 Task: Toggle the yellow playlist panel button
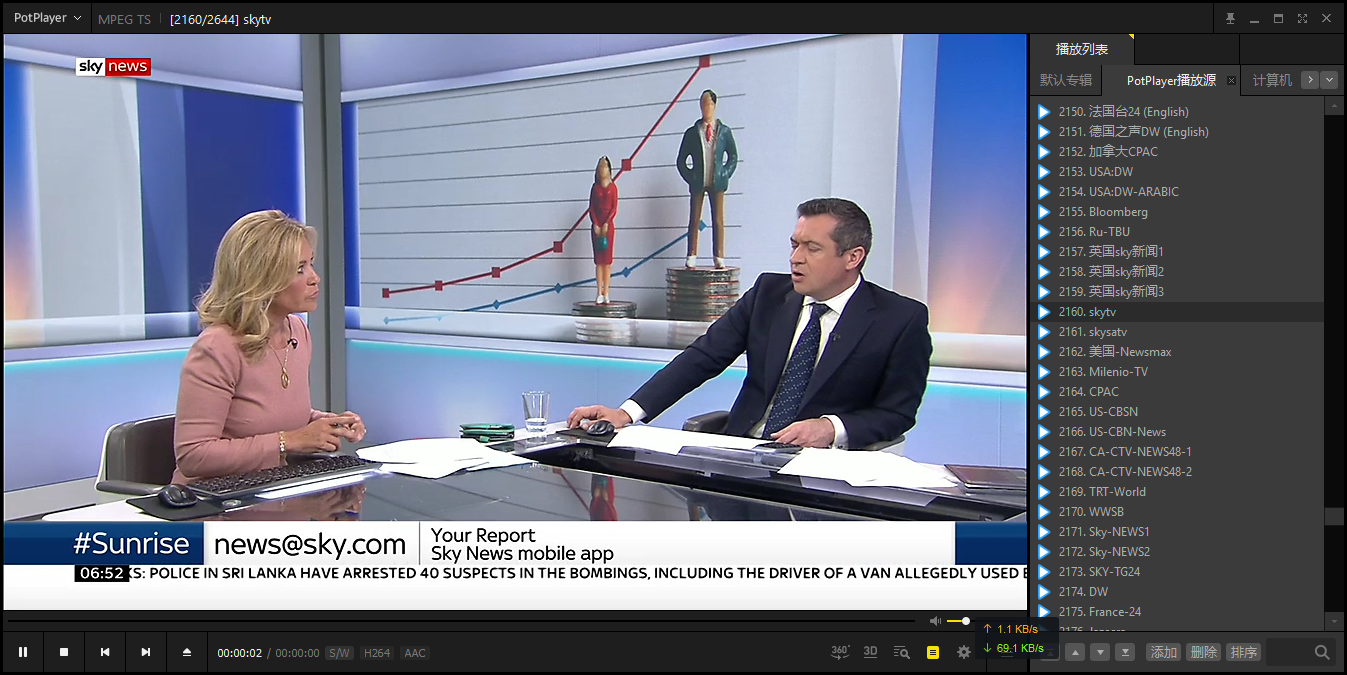coord(933,652)
